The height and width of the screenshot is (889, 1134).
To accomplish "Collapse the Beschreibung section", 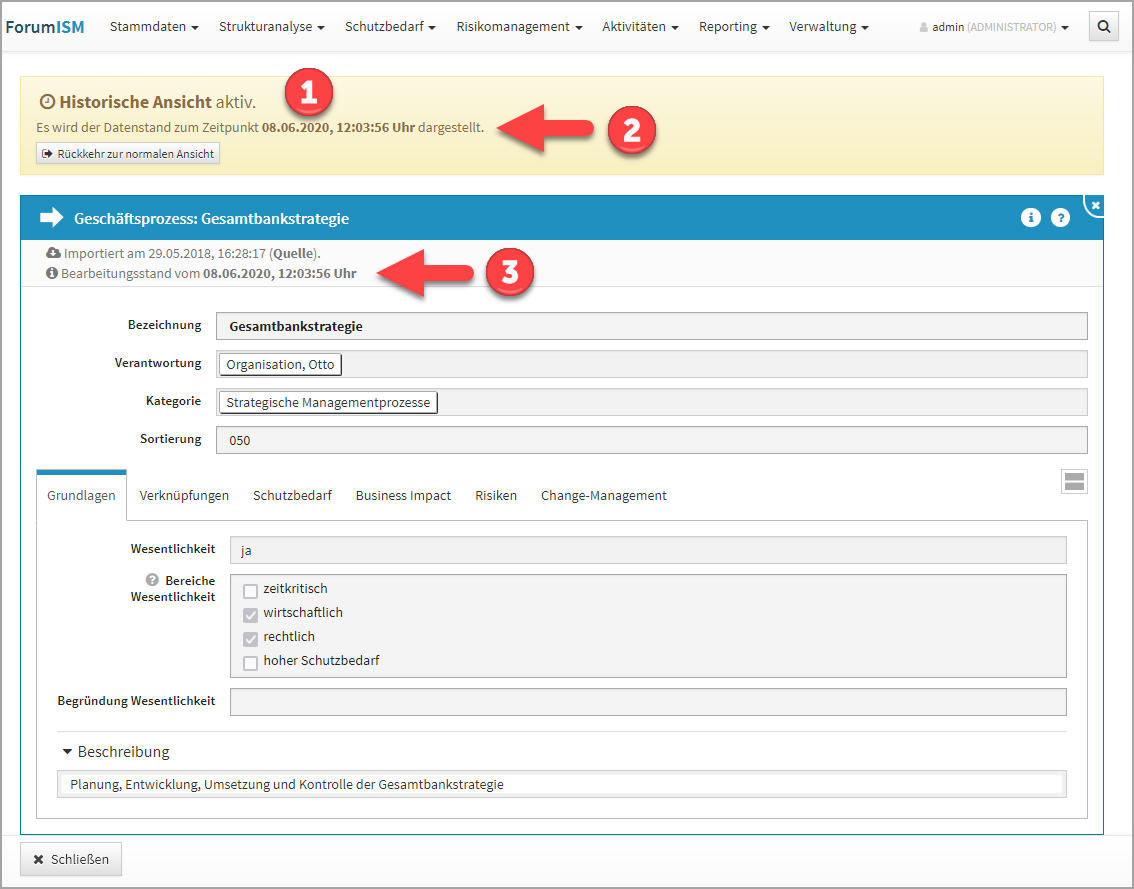I will pos(116,752).
